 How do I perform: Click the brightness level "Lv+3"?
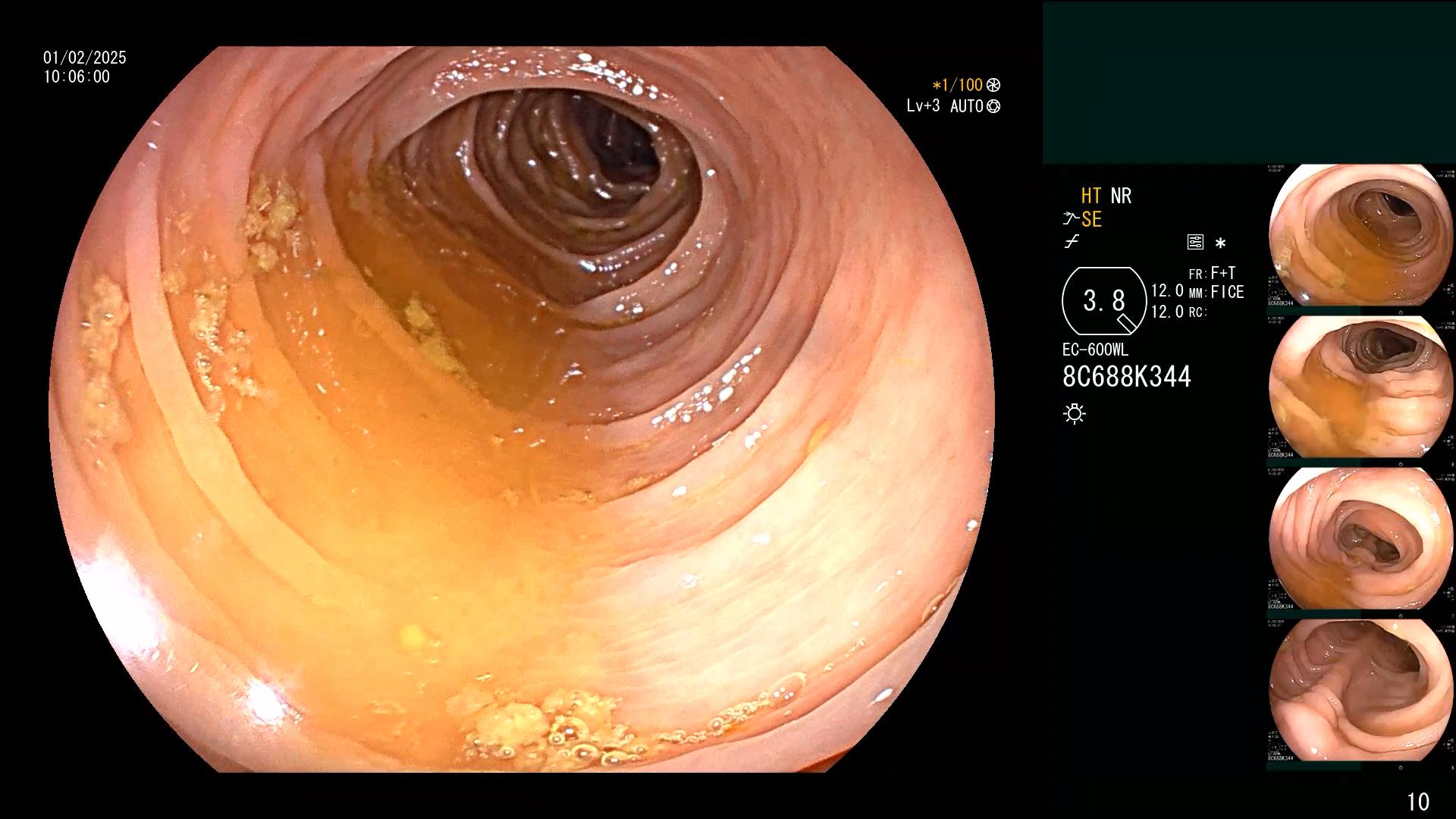[x=923, y=106]
